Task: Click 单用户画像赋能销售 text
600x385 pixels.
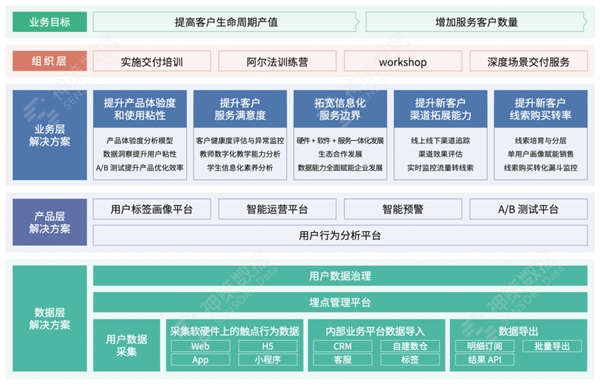Action: [x=541, y=154]
